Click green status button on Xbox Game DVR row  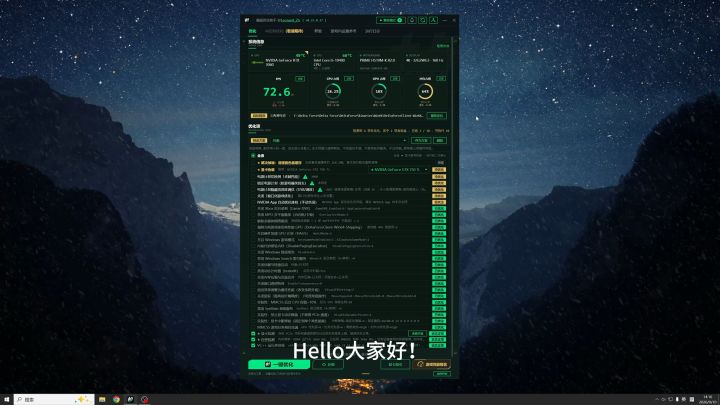[439, 208]
